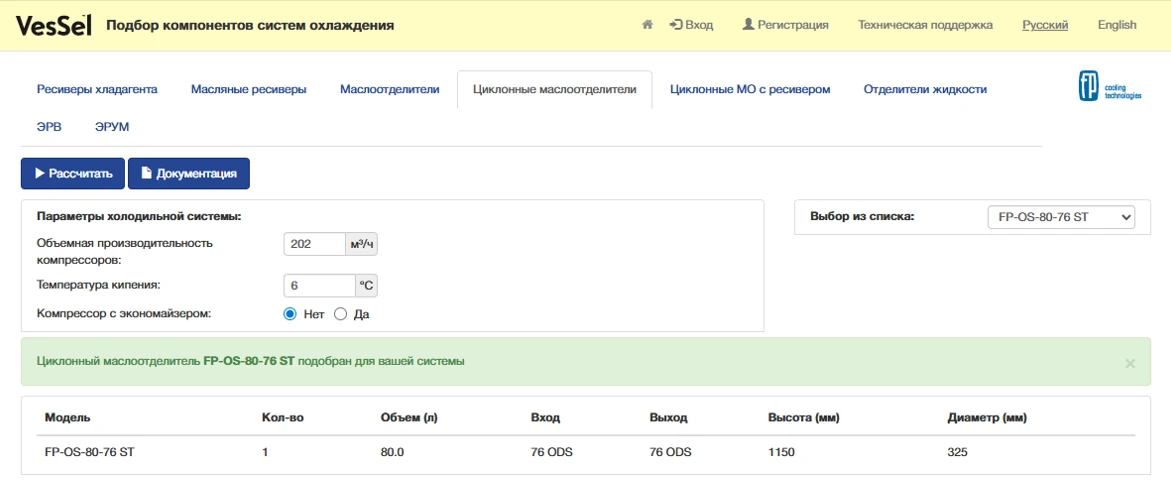Click the home icon in header
The width and height of the screenshot is (1171, 488).
click(x=647, y=25)
